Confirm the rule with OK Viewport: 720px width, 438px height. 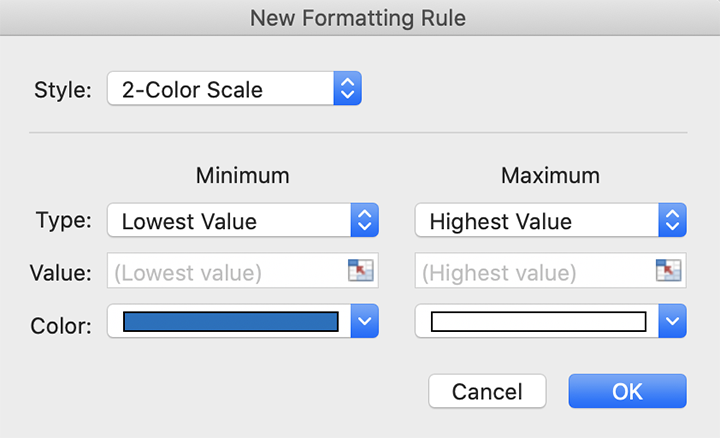[627, 391]
